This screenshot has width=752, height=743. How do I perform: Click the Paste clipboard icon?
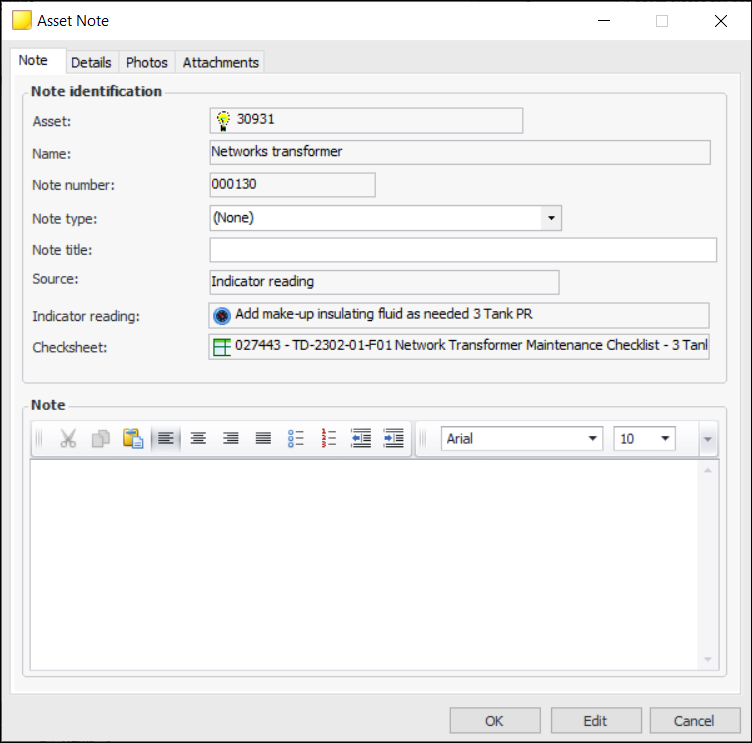click(x=133, y=439)
